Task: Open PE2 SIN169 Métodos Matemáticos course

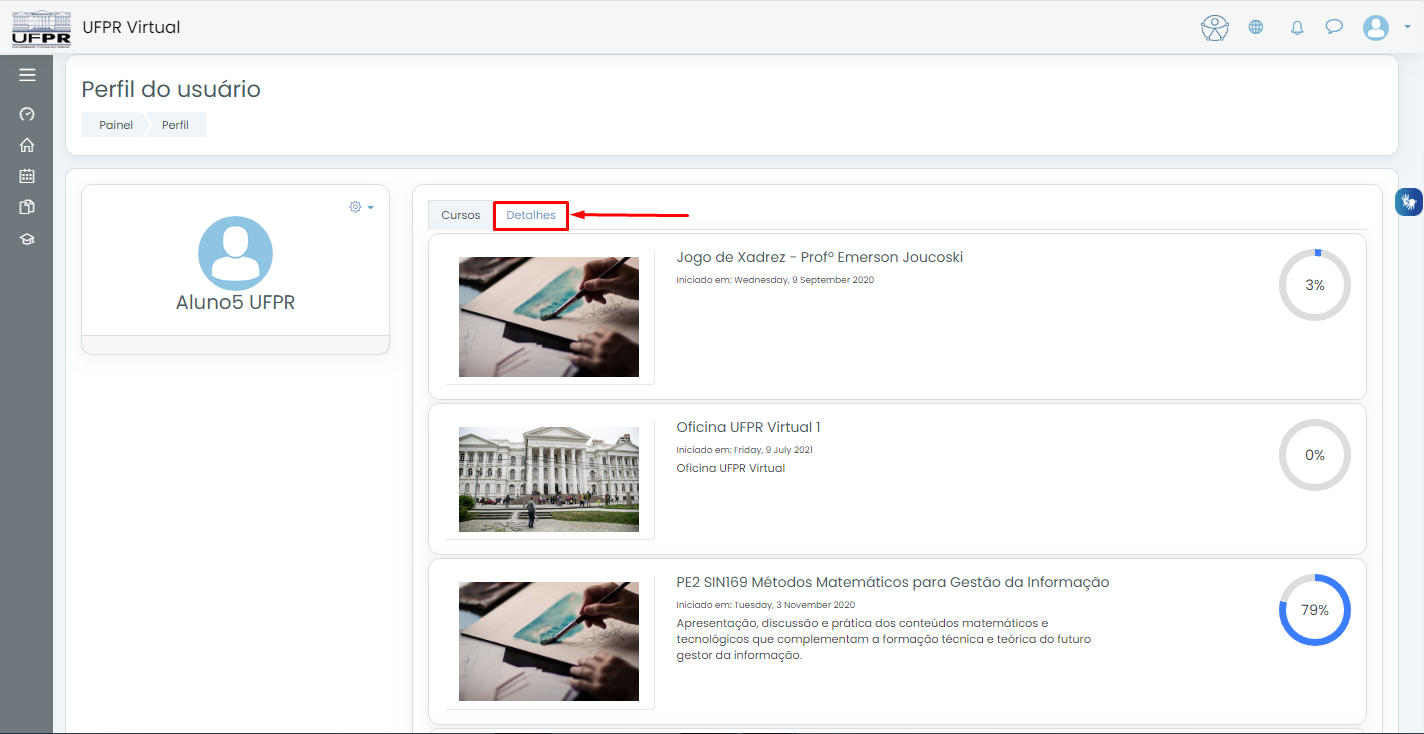Action: (893, 582)
